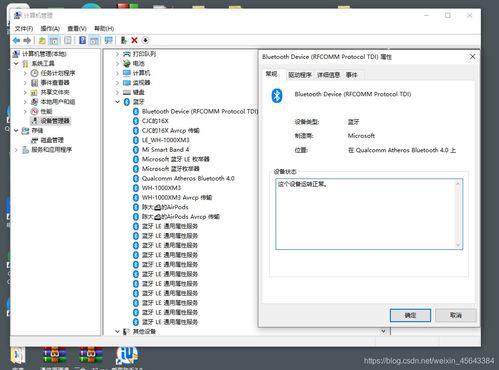This screenshot has width=499, height=370.
Task: Expand the 本地用户和组 node arrow
Action: click(25, 102)
